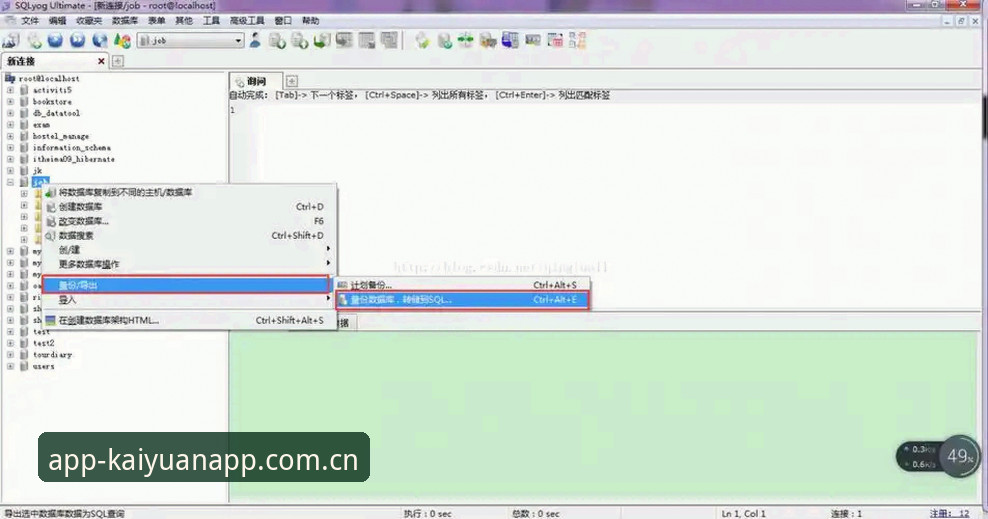Open the 高级工具 menu
The image size is (988, 519).
[x=247, y=21]
